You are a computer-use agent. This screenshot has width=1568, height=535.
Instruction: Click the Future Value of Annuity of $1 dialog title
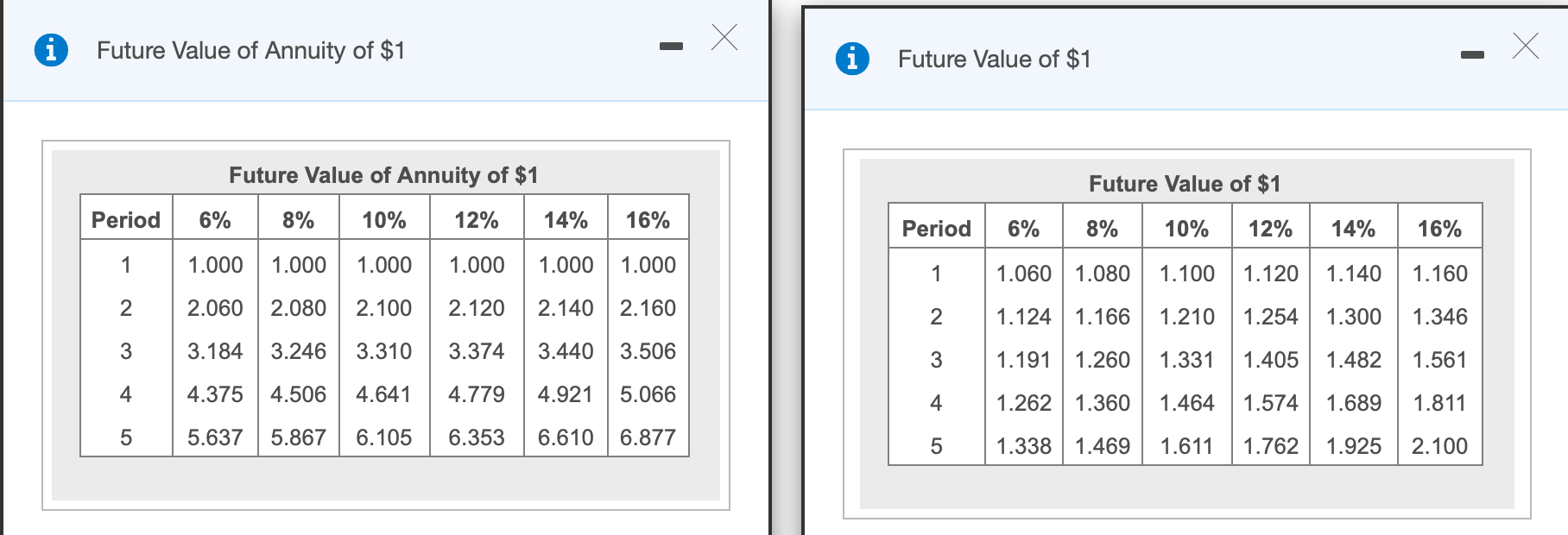coord(250,50)
